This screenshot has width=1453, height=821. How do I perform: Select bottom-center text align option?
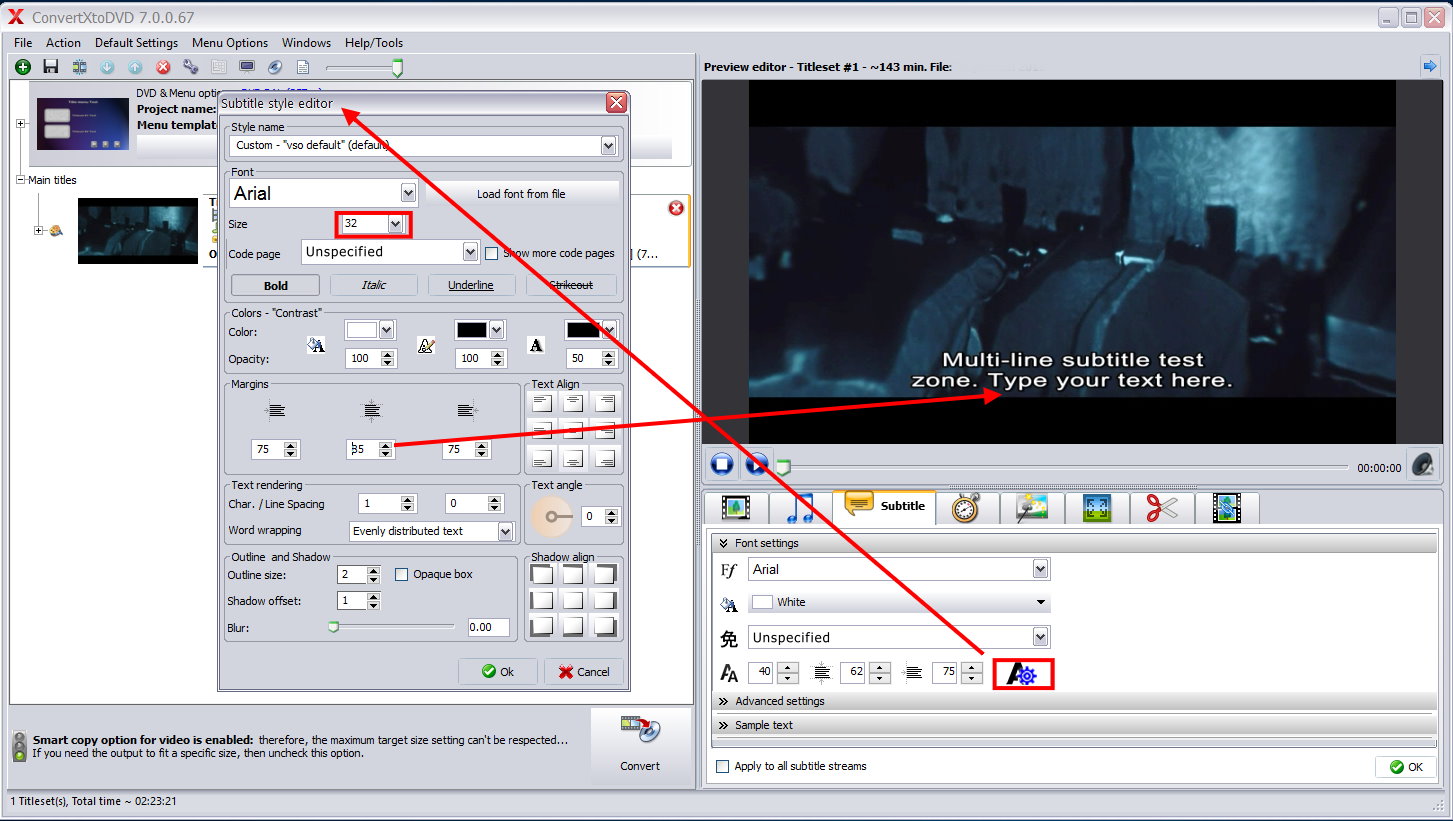(572, 458)
